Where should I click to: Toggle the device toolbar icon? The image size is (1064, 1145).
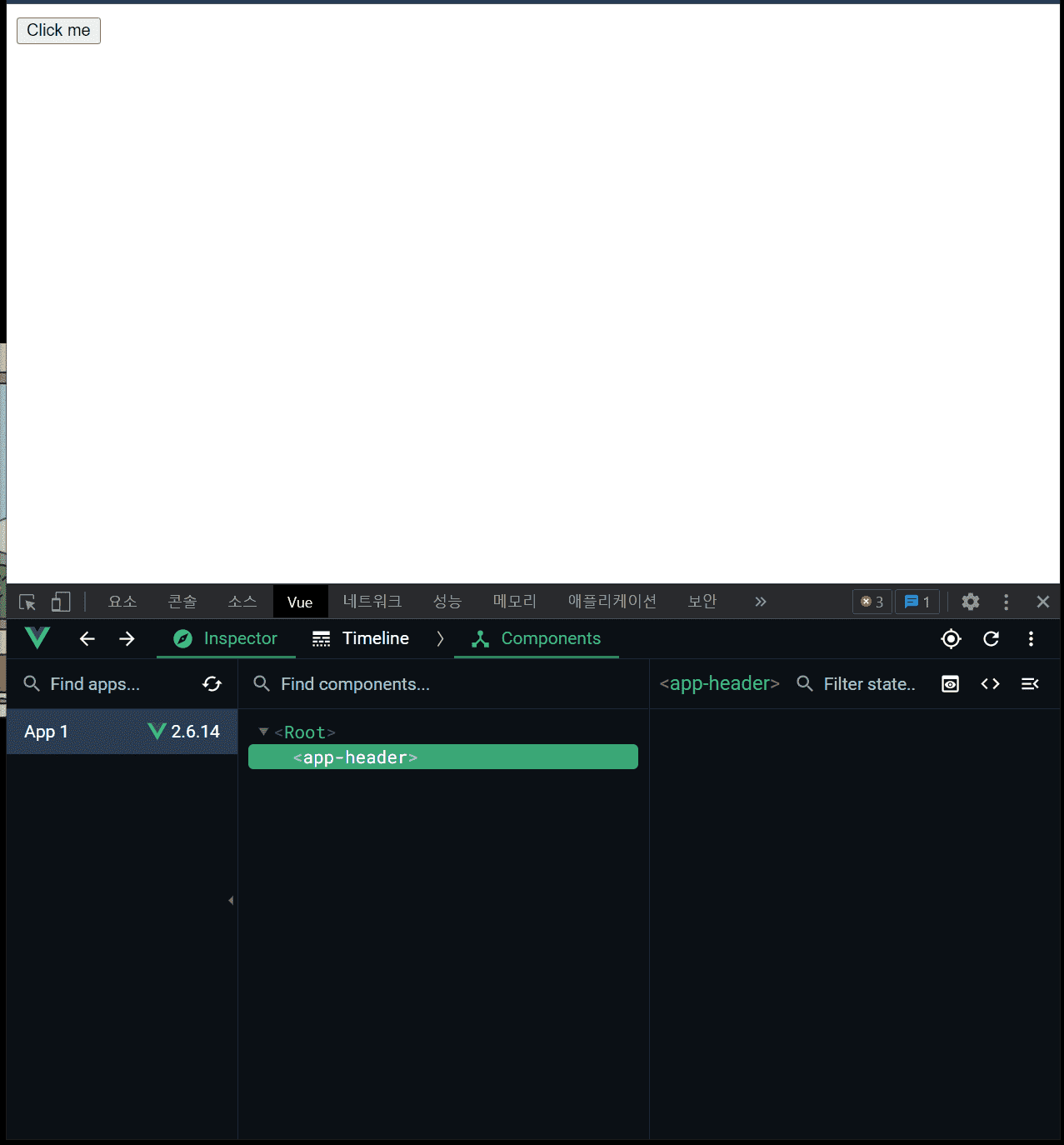pos(61,602)
